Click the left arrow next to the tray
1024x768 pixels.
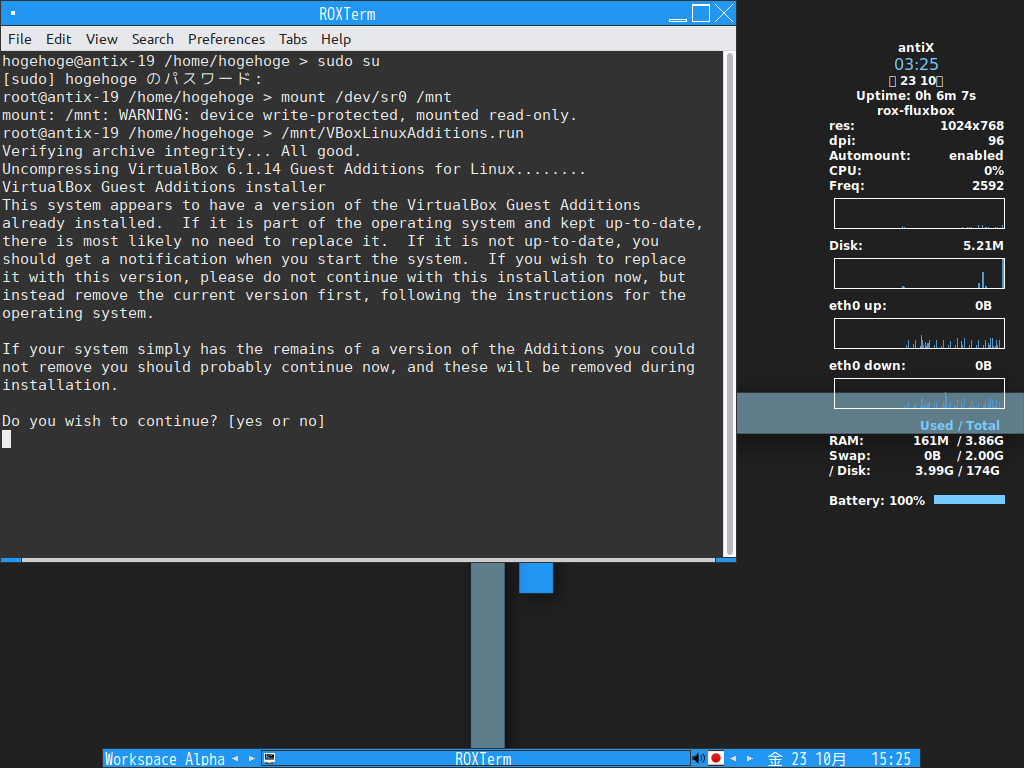[733, 759]
